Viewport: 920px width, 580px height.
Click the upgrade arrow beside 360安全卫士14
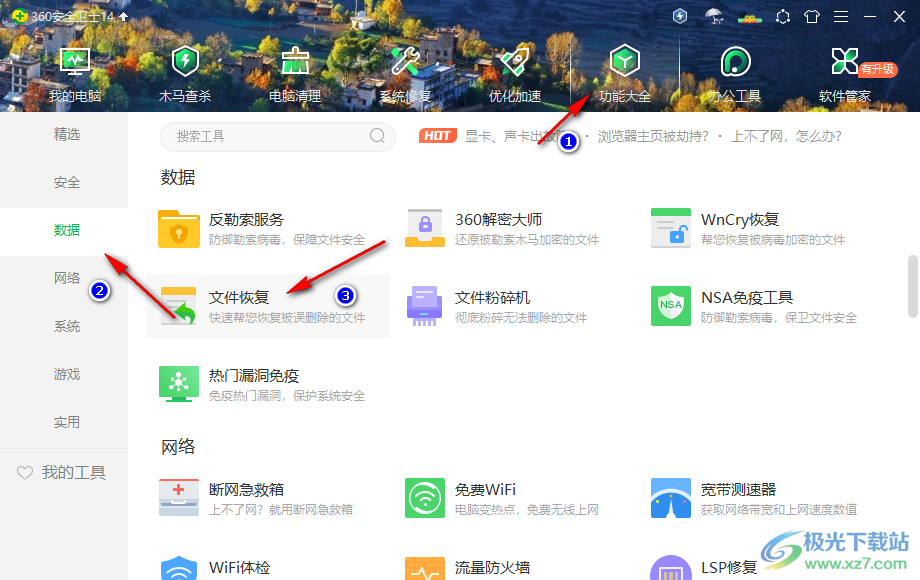(123, 16)
